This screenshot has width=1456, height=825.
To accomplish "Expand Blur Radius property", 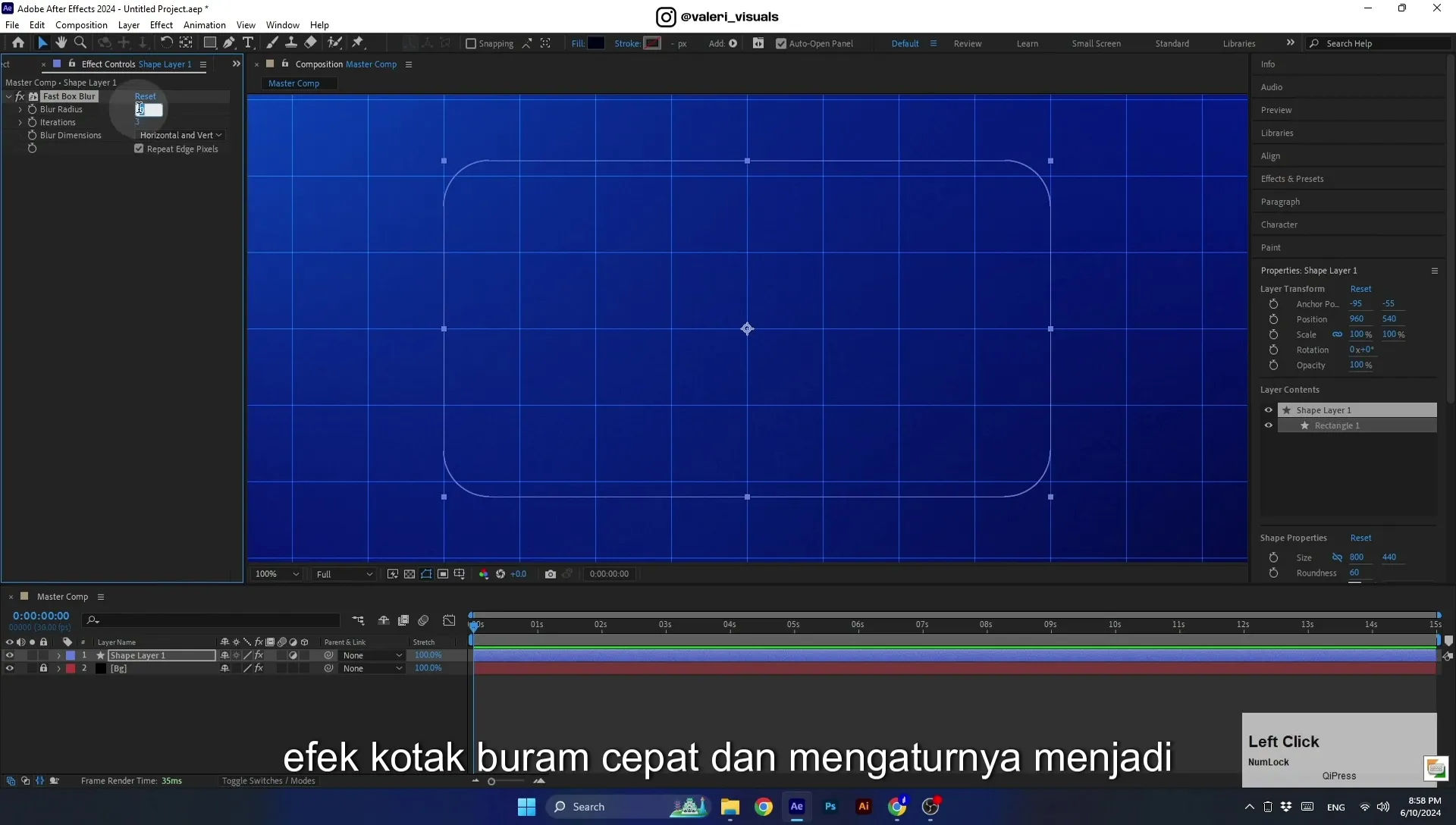I will tap(20, 109).
